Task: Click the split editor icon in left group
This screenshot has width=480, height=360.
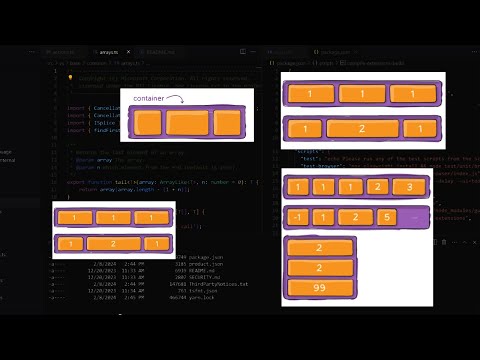Action: pyautogui.click(x=243, y=52)
